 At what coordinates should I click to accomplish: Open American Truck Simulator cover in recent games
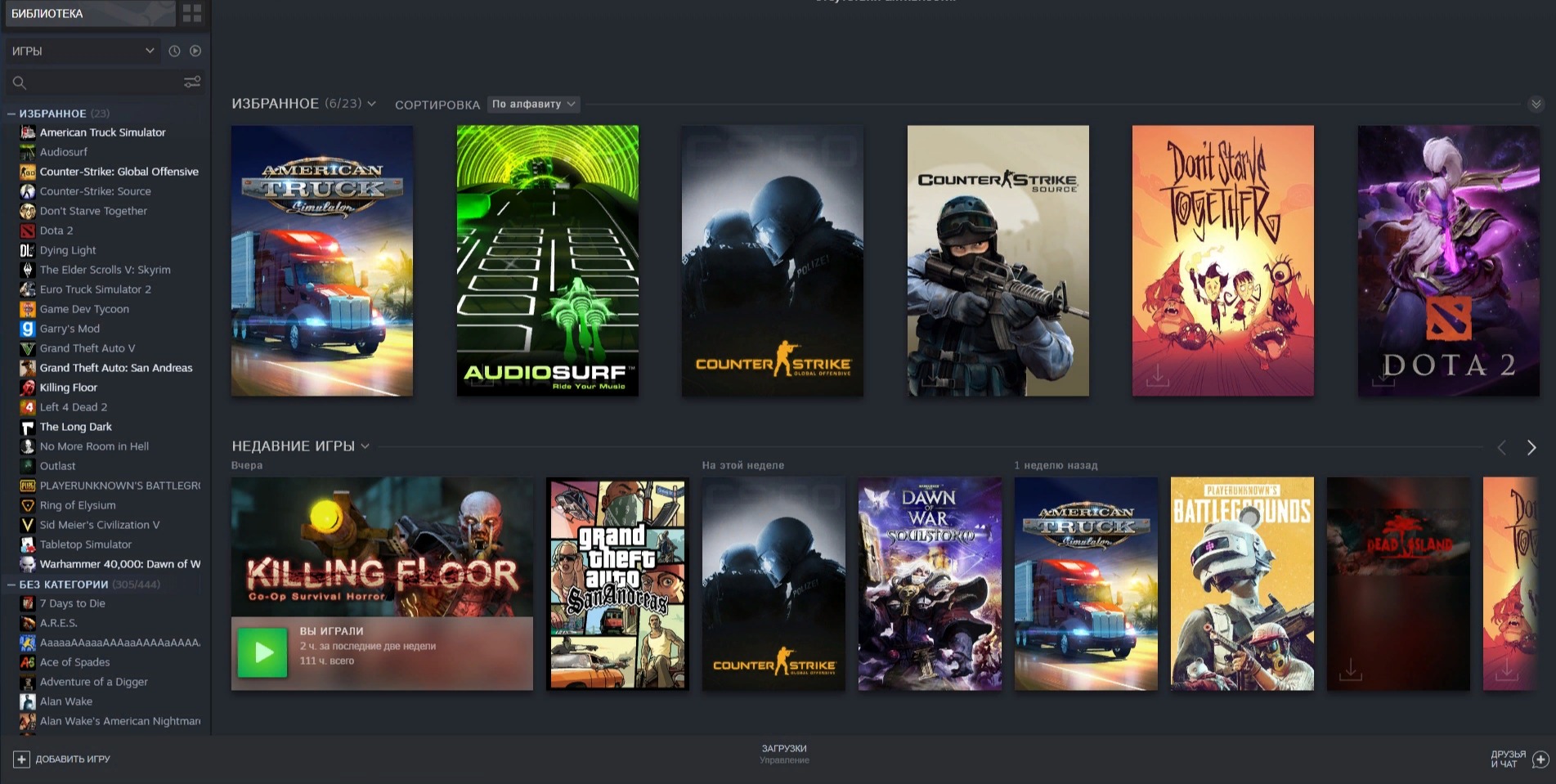[x=1086, y=584]
